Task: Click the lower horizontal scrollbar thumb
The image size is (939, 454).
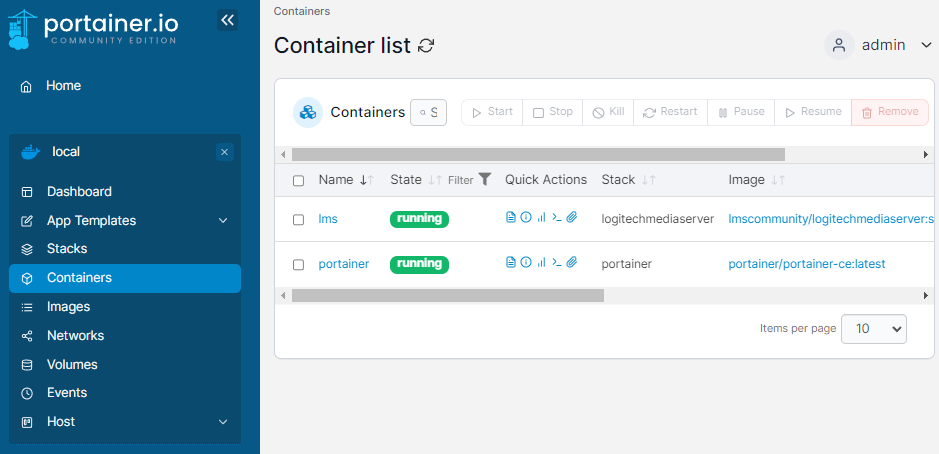Action: [448, 295]
